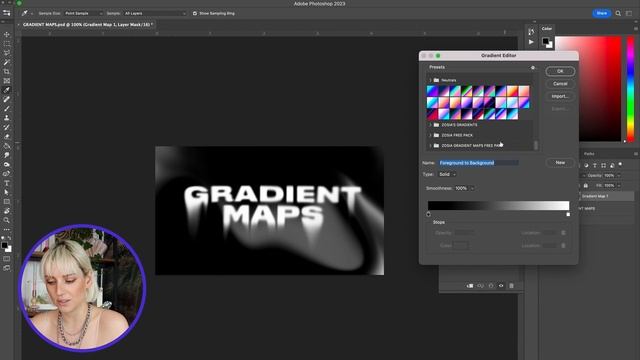Select the History Brush tool
The width and height of the screenshot is (640, 360).
point(7,127)
